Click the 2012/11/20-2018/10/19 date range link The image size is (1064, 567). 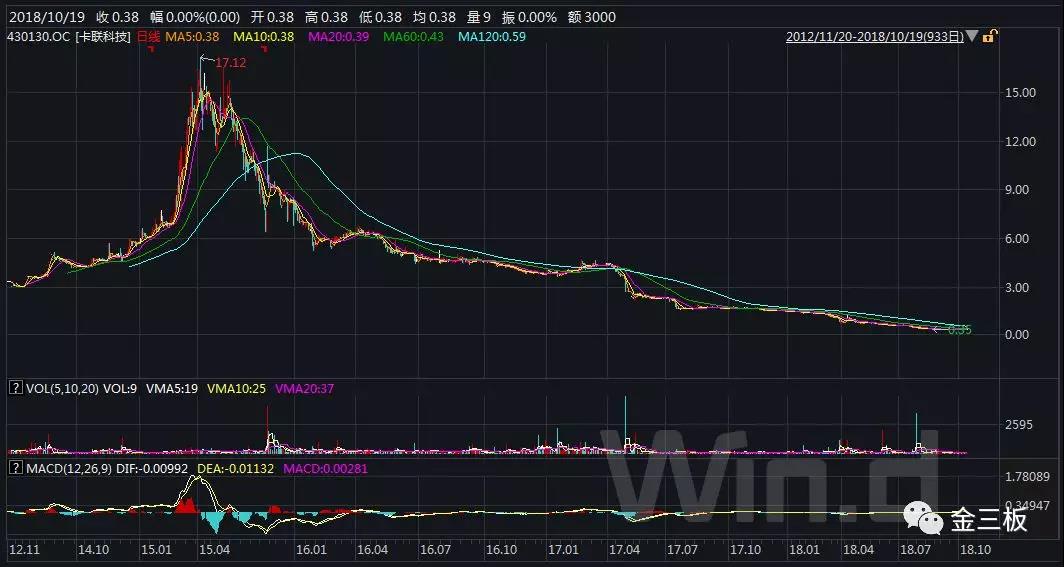click(875, 37)
